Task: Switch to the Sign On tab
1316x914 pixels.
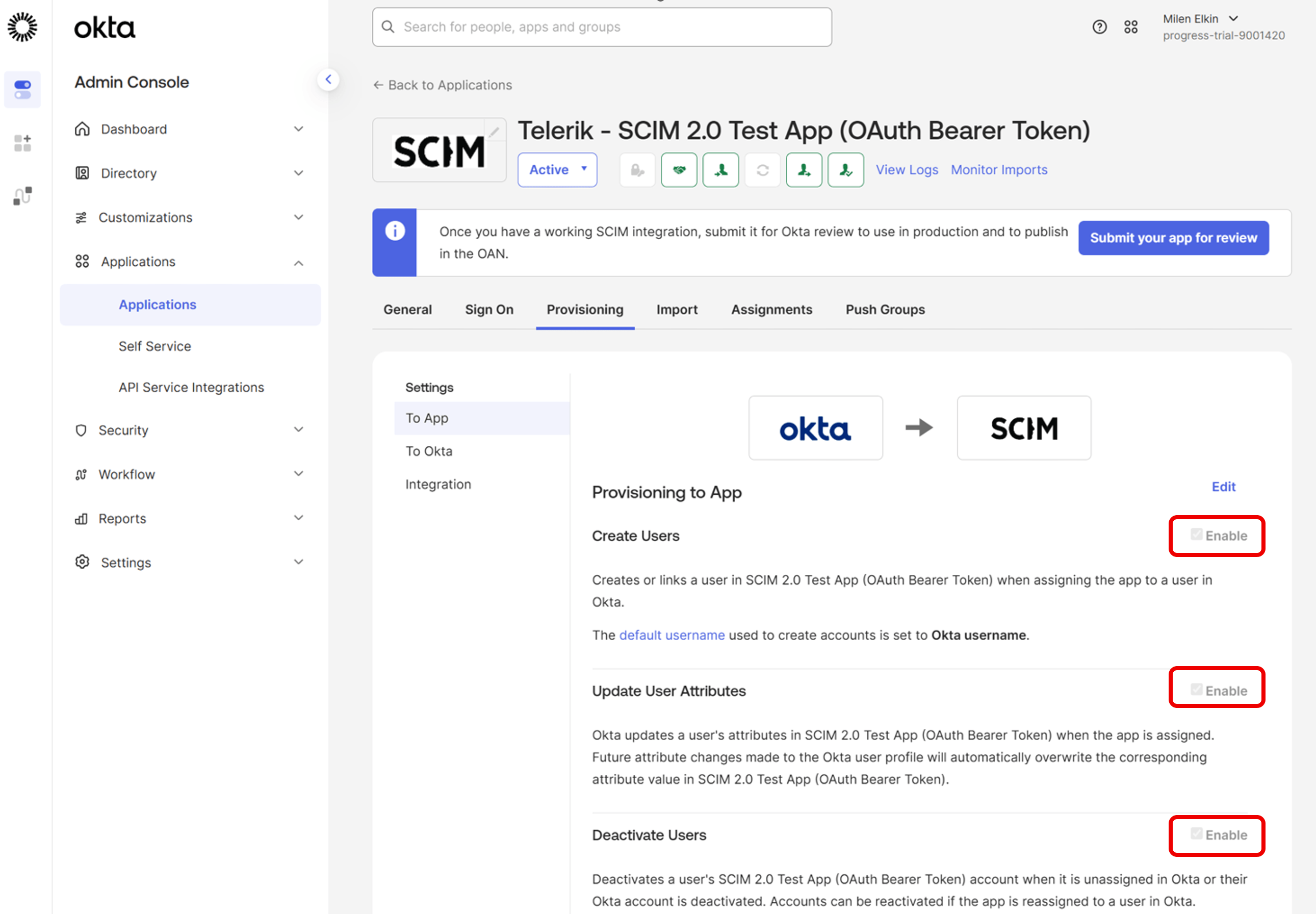Action: 489,310
